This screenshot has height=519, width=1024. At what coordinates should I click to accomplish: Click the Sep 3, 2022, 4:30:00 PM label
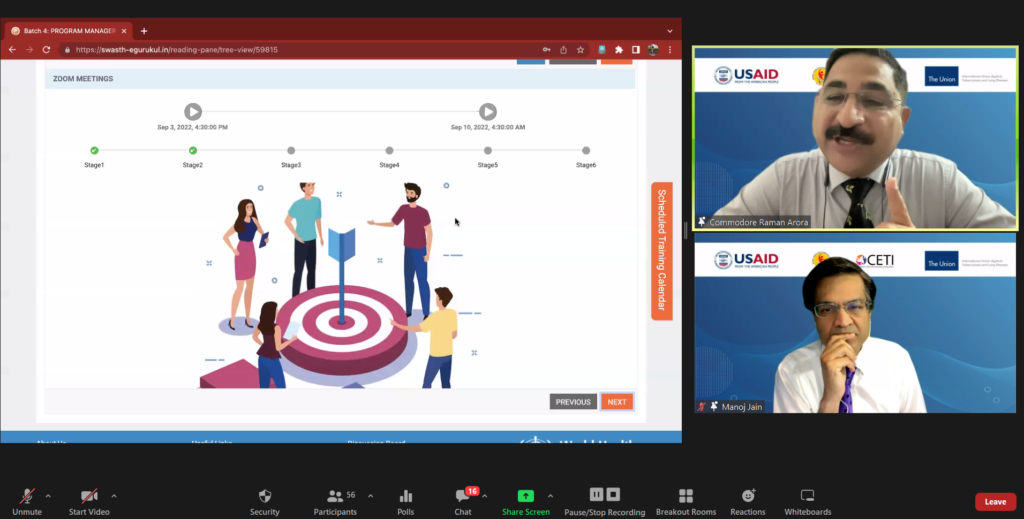193,127
